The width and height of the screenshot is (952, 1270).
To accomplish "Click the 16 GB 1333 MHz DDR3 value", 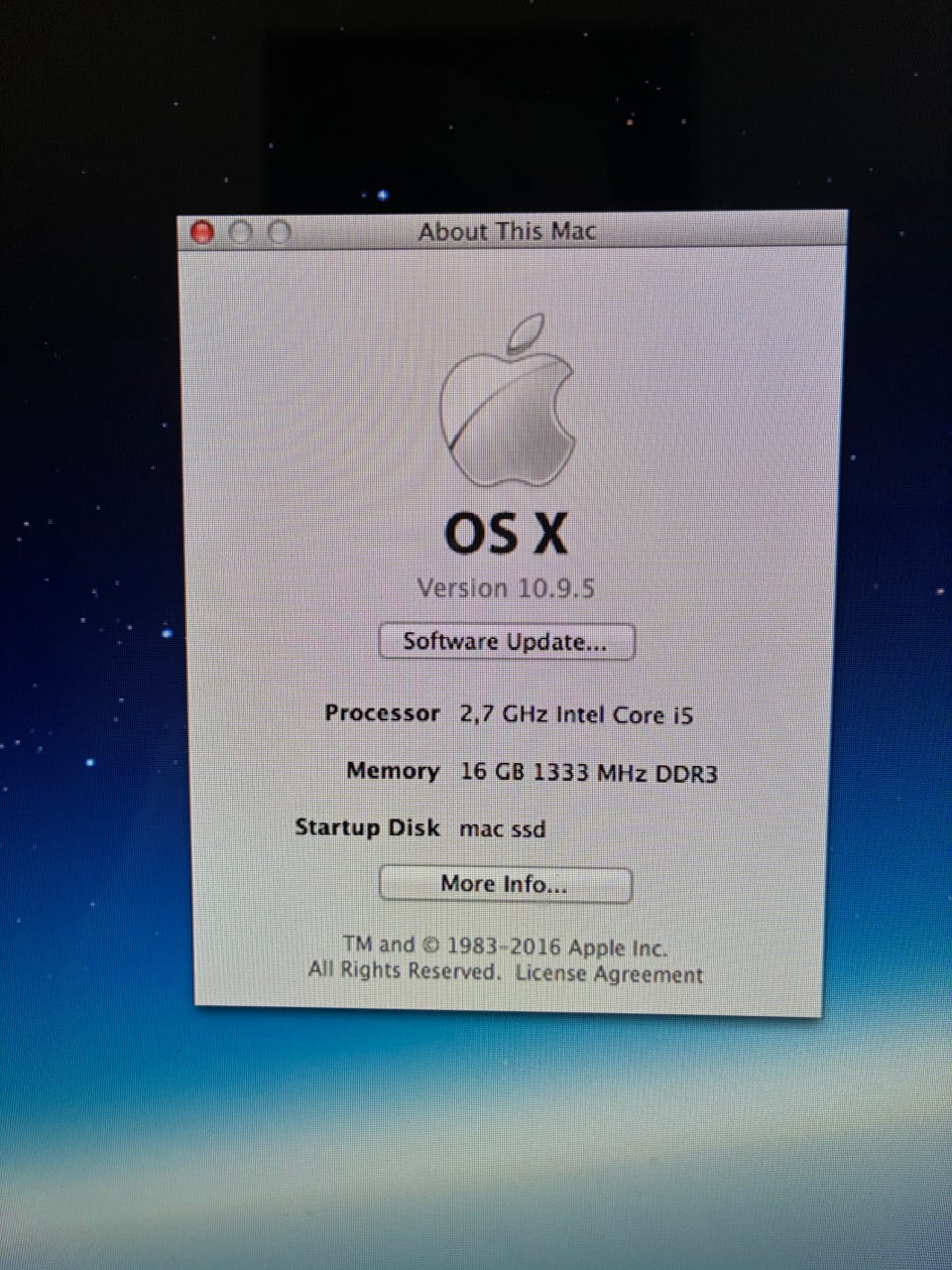I will tap(588, 772).
